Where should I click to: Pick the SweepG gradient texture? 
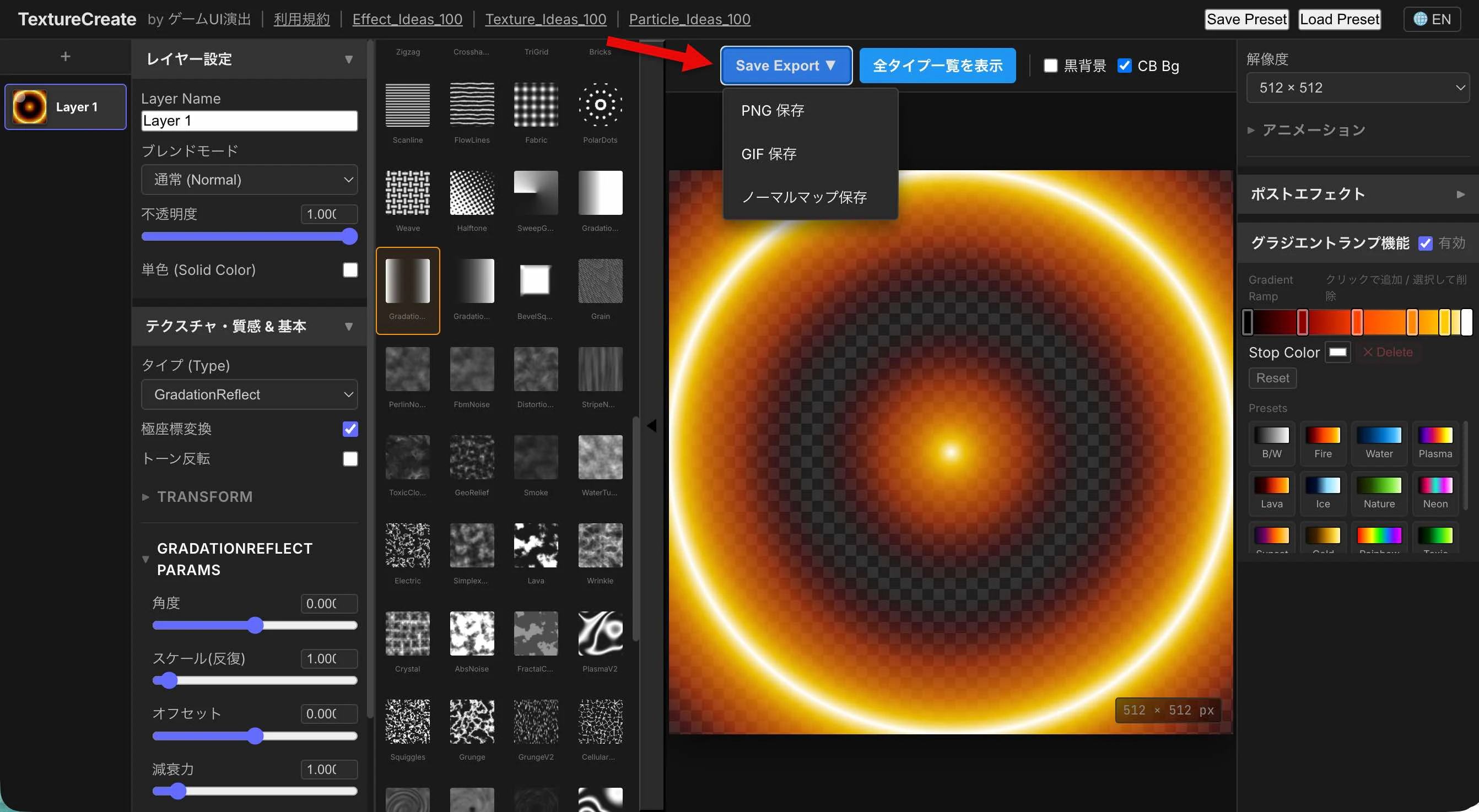pos(536,193)
